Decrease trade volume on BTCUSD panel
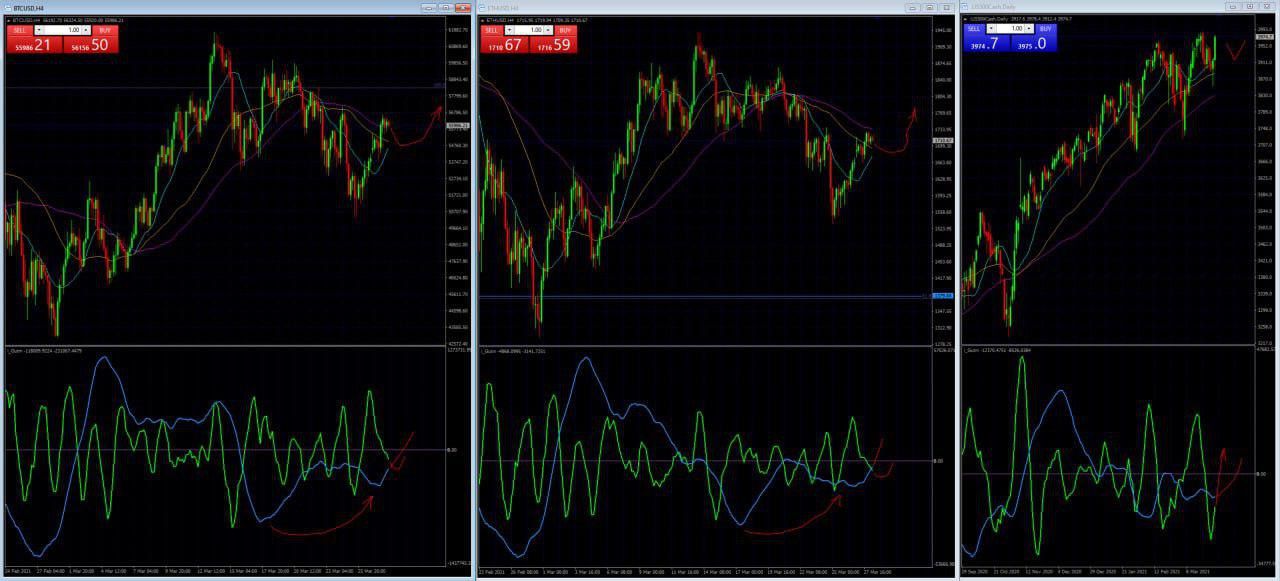 [39, 30]
